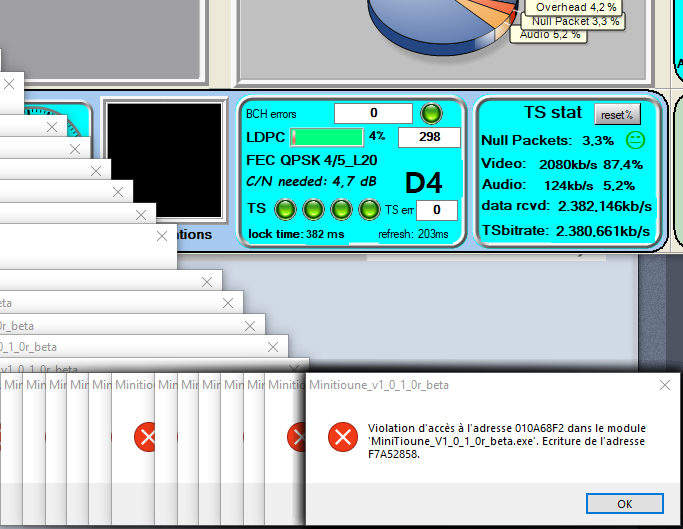Click the FEC QPSK 4/5_L20 text
Screen dimensions: 683x529
(311, 160)
